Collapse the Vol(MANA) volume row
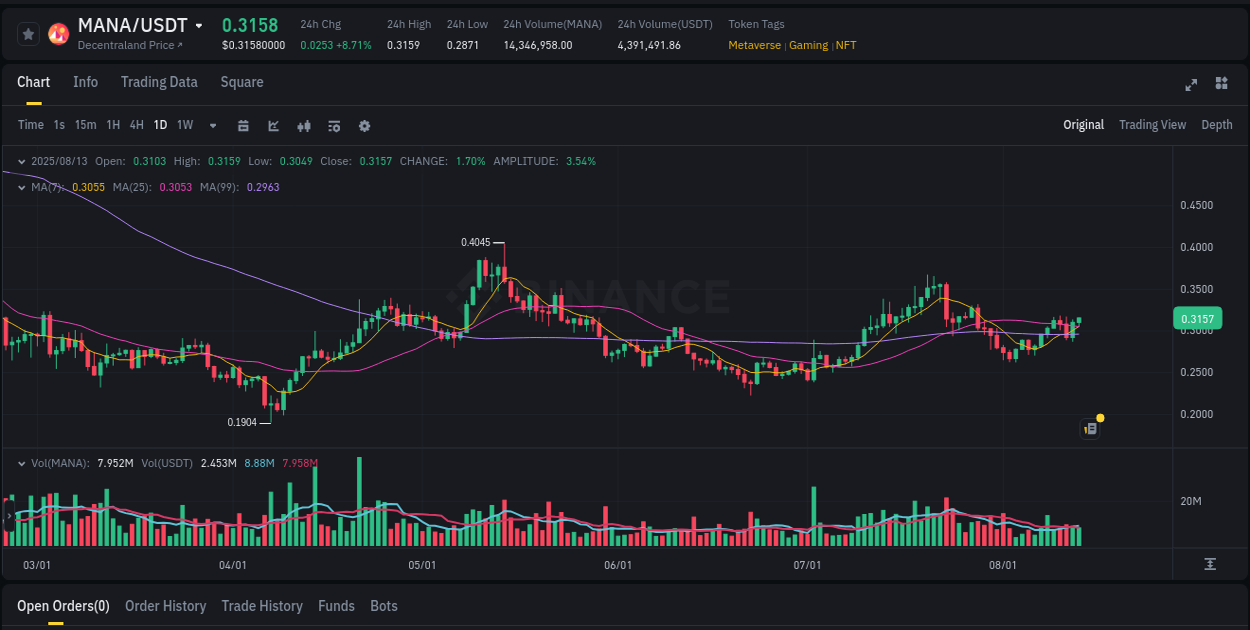Screen dimensions: 1250x630 click(x=21, y=462)
